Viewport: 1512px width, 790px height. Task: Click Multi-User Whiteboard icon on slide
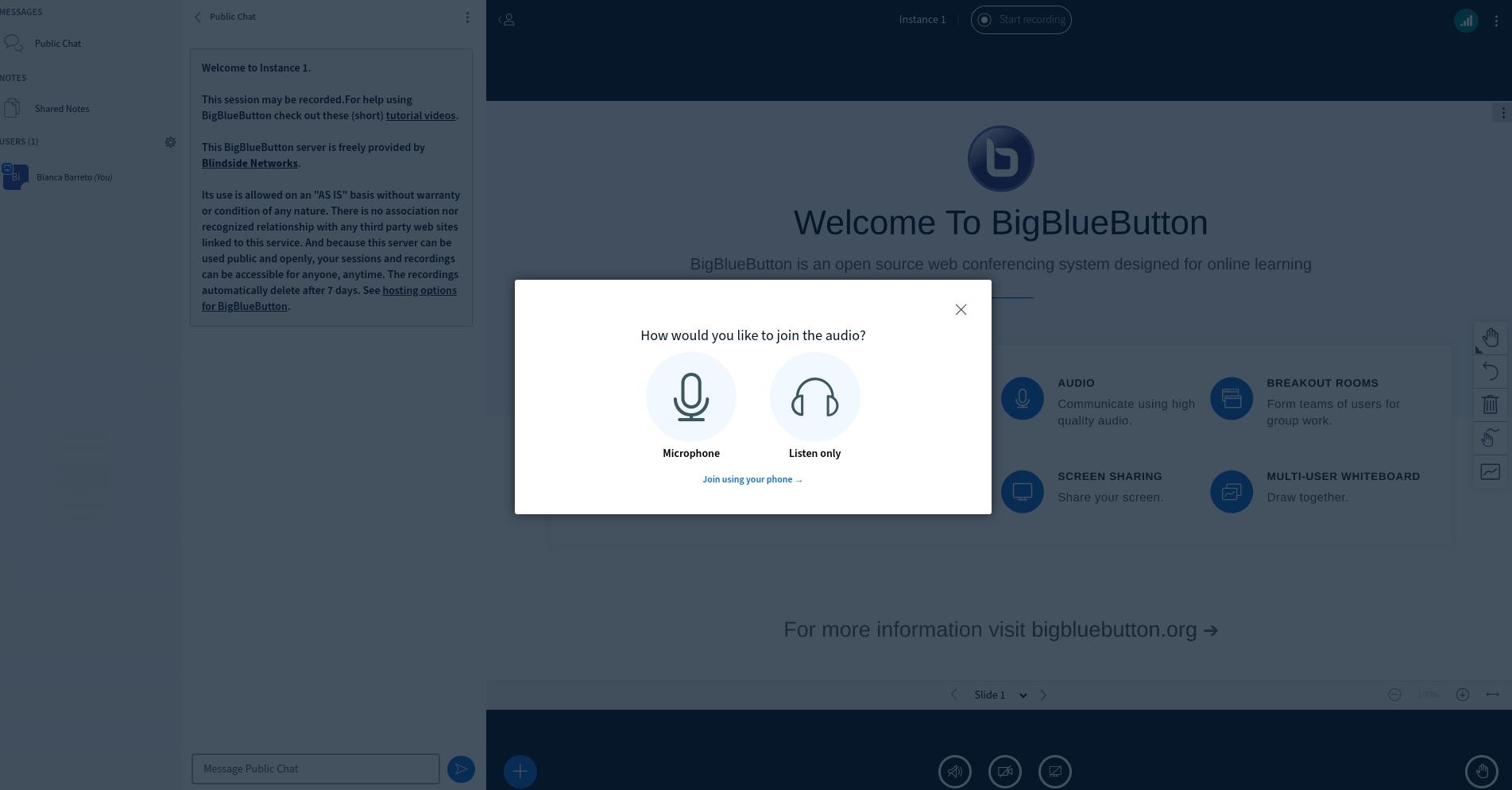[1232, 492]
